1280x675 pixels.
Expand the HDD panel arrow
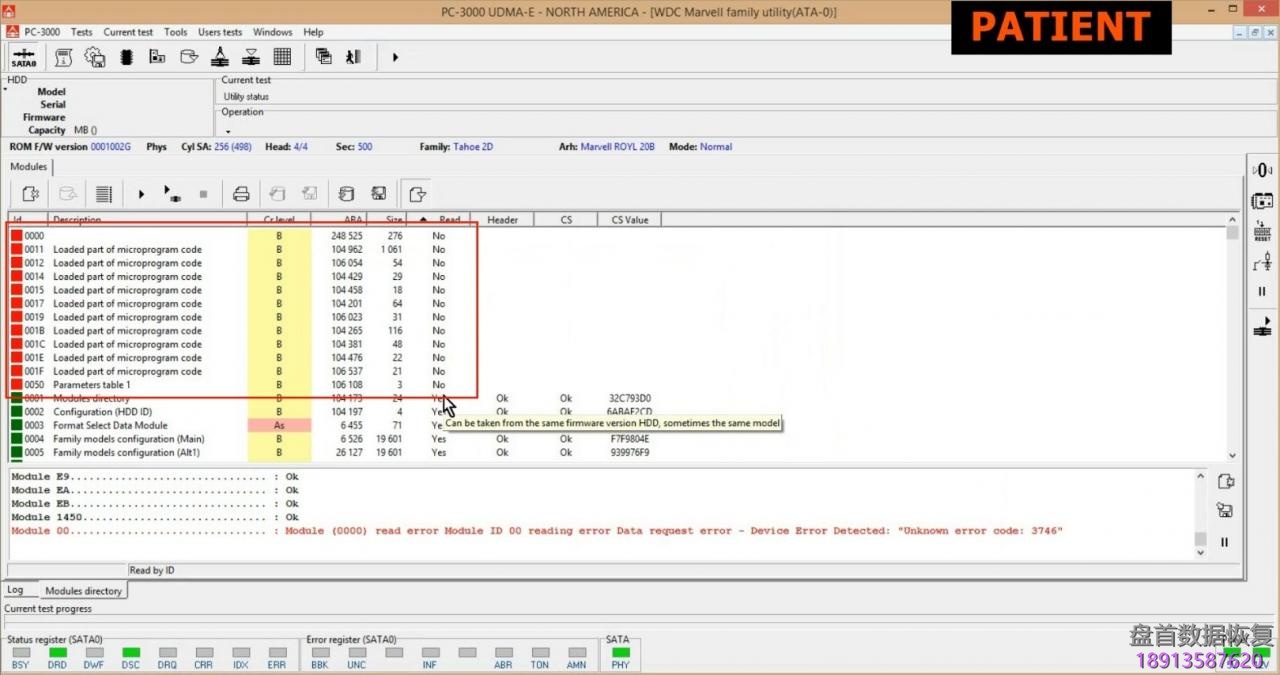(5, 90)
